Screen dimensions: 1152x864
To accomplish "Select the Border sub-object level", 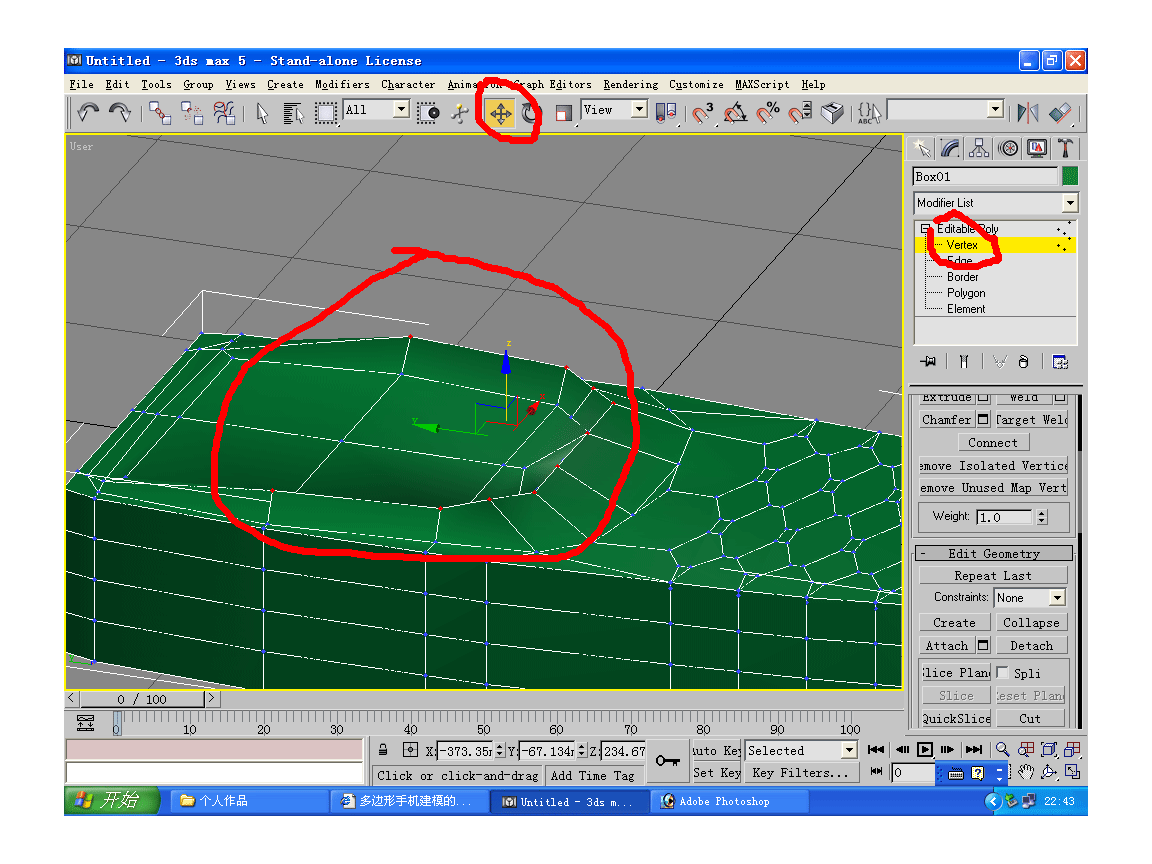I will pos(962,277).
